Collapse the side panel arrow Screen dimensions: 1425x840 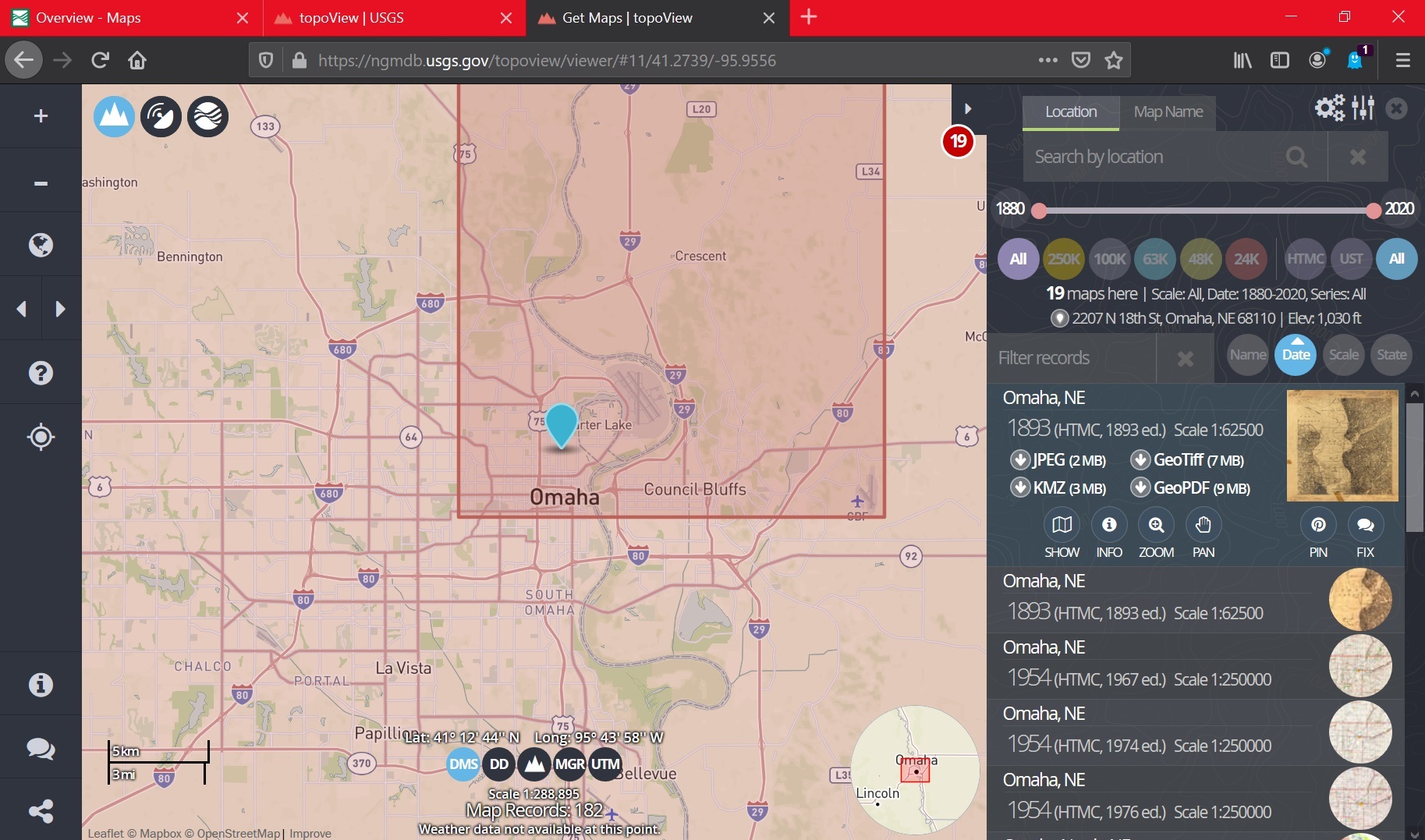(968, 108)
